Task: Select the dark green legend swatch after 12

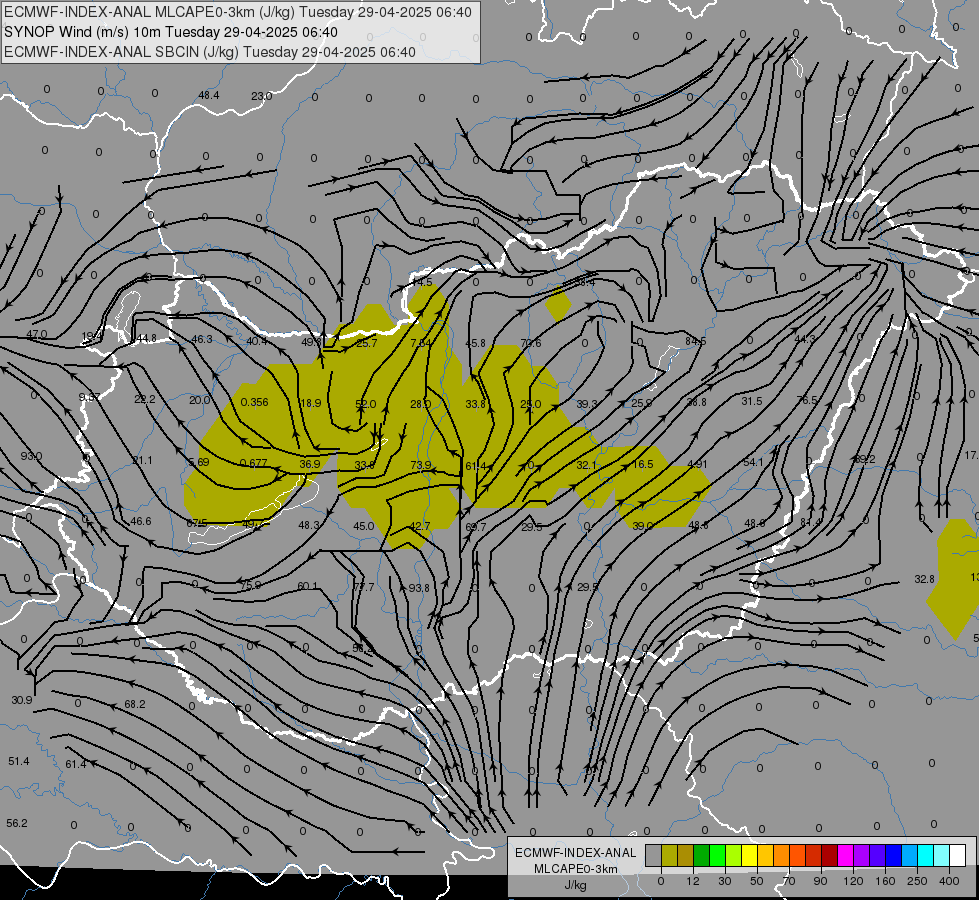Action: click(x=701, y=856)
